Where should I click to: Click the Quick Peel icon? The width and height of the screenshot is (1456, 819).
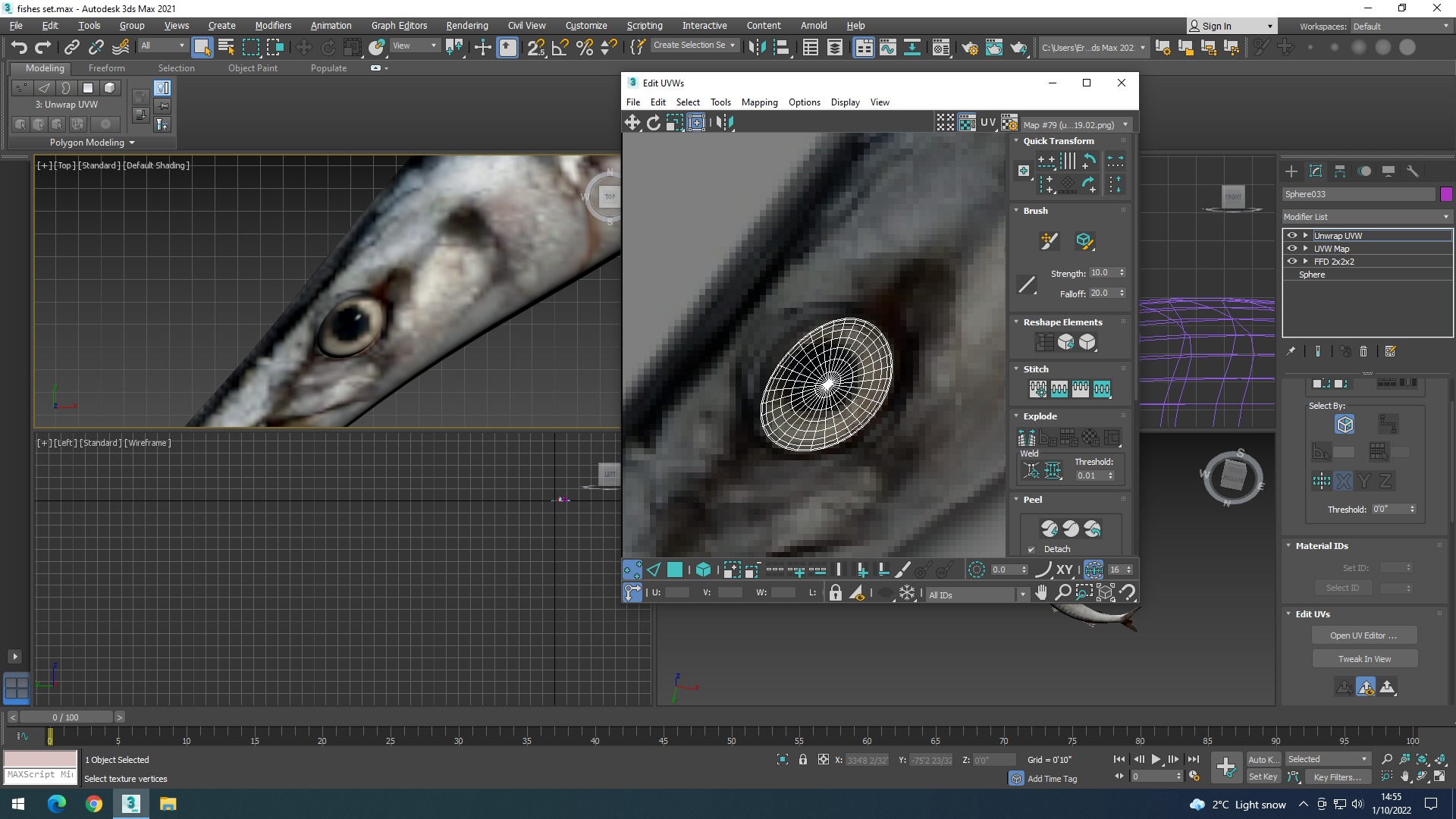click(1050, 529)
